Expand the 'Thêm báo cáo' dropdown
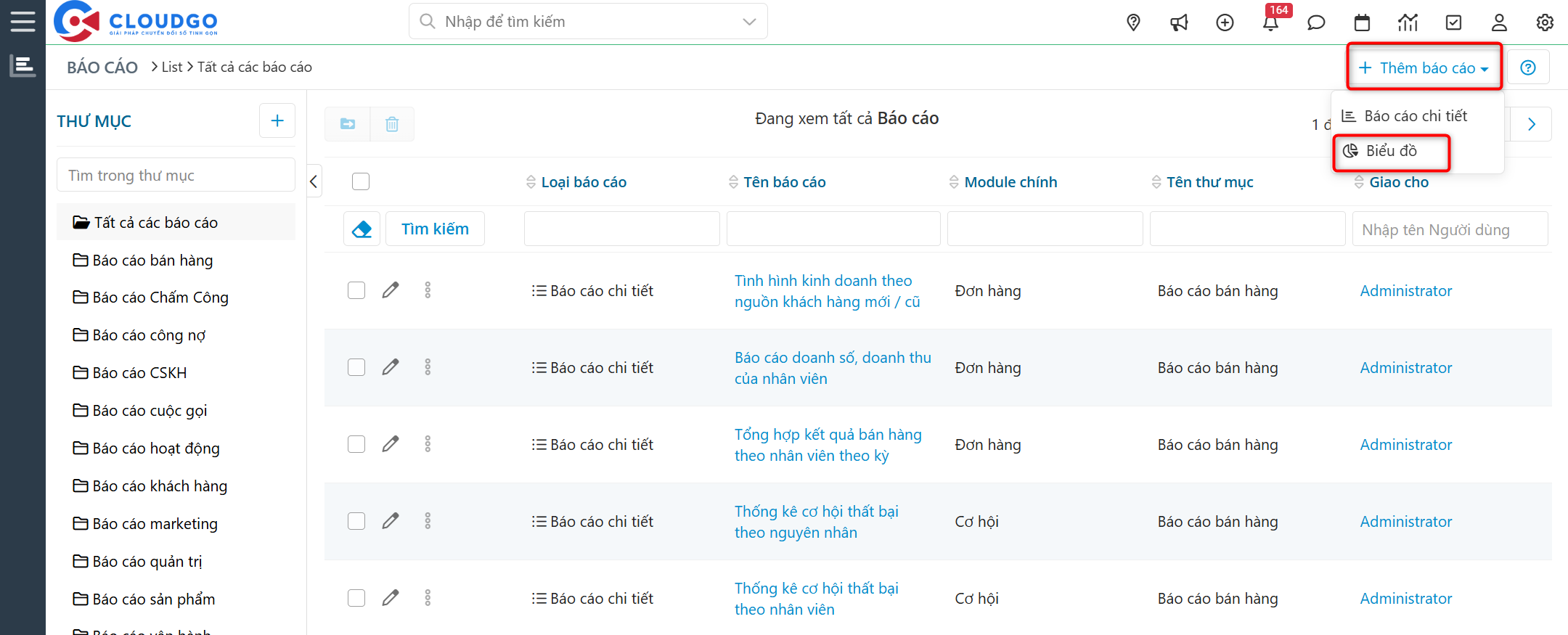1568x635 pixels. pyautogui.click(x=1424, y=67)
